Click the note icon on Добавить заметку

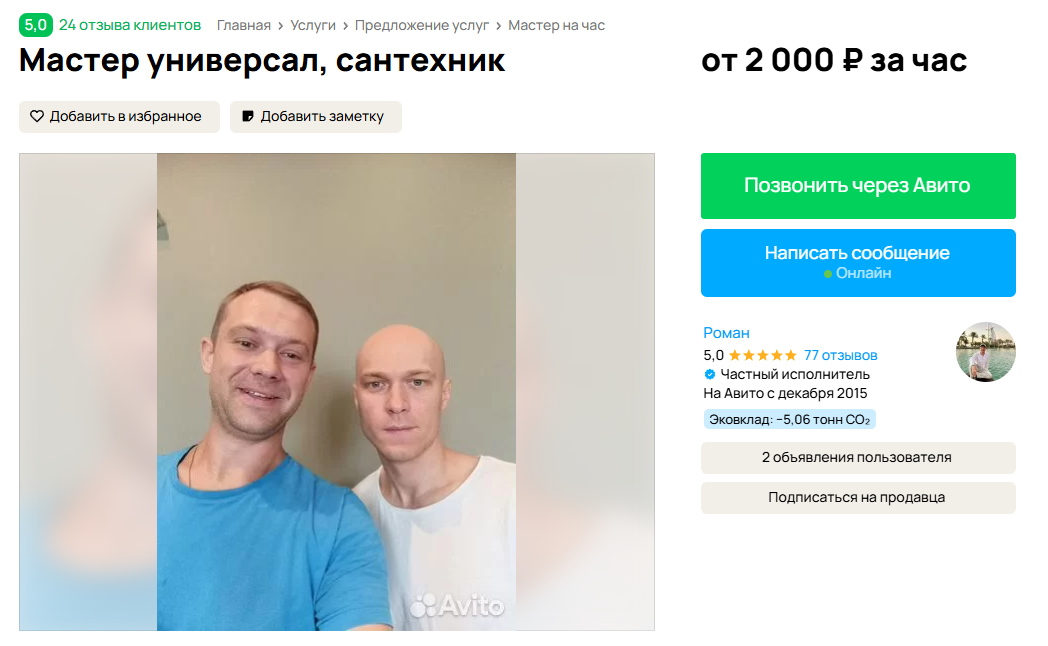coord(247,116)
